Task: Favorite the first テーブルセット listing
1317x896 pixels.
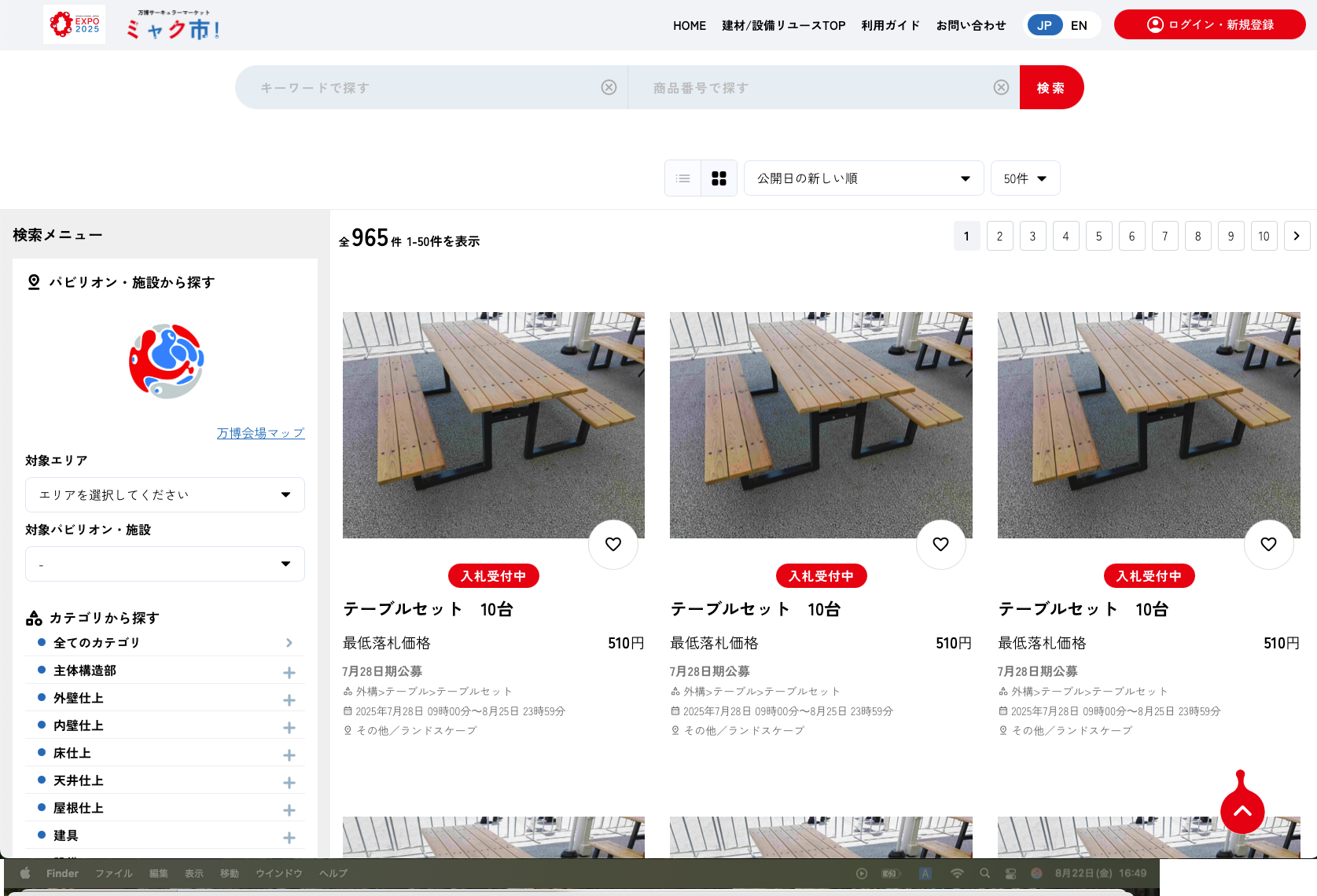Action: (613, 544)
